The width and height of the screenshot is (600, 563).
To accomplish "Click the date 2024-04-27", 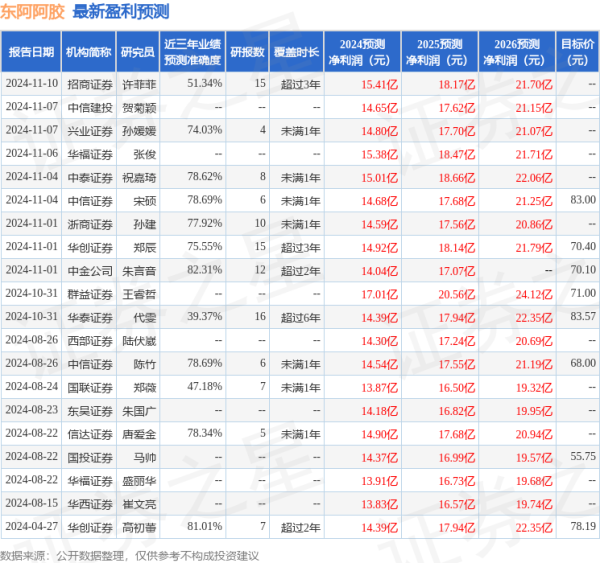I will click(32, 526).
